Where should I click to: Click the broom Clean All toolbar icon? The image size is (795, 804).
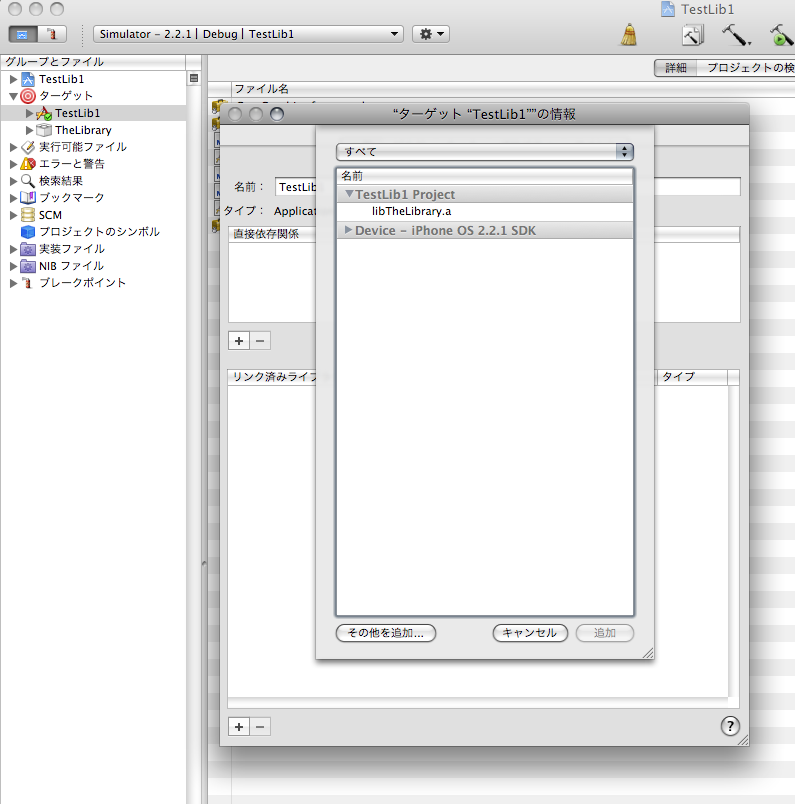click(x=629, y=35)
